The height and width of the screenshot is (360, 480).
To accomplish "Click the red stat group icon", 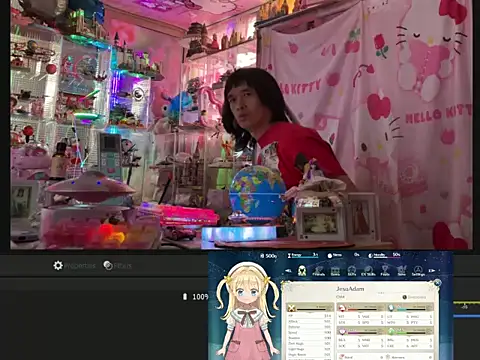I will [x=341, y=307].
